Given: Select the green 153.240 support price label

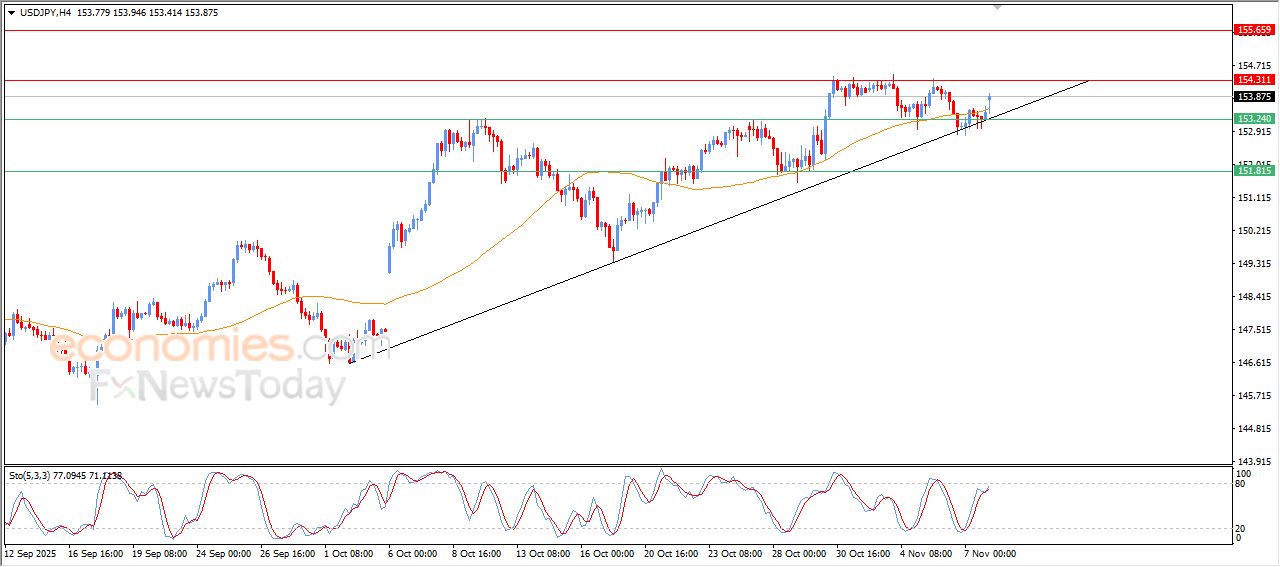Looking at the screenshot, I should [x=1254, y=119].
